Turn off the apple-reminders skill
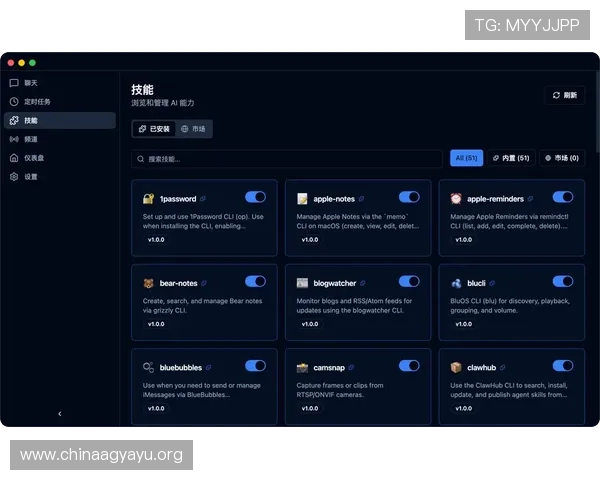 coord(563,197)
